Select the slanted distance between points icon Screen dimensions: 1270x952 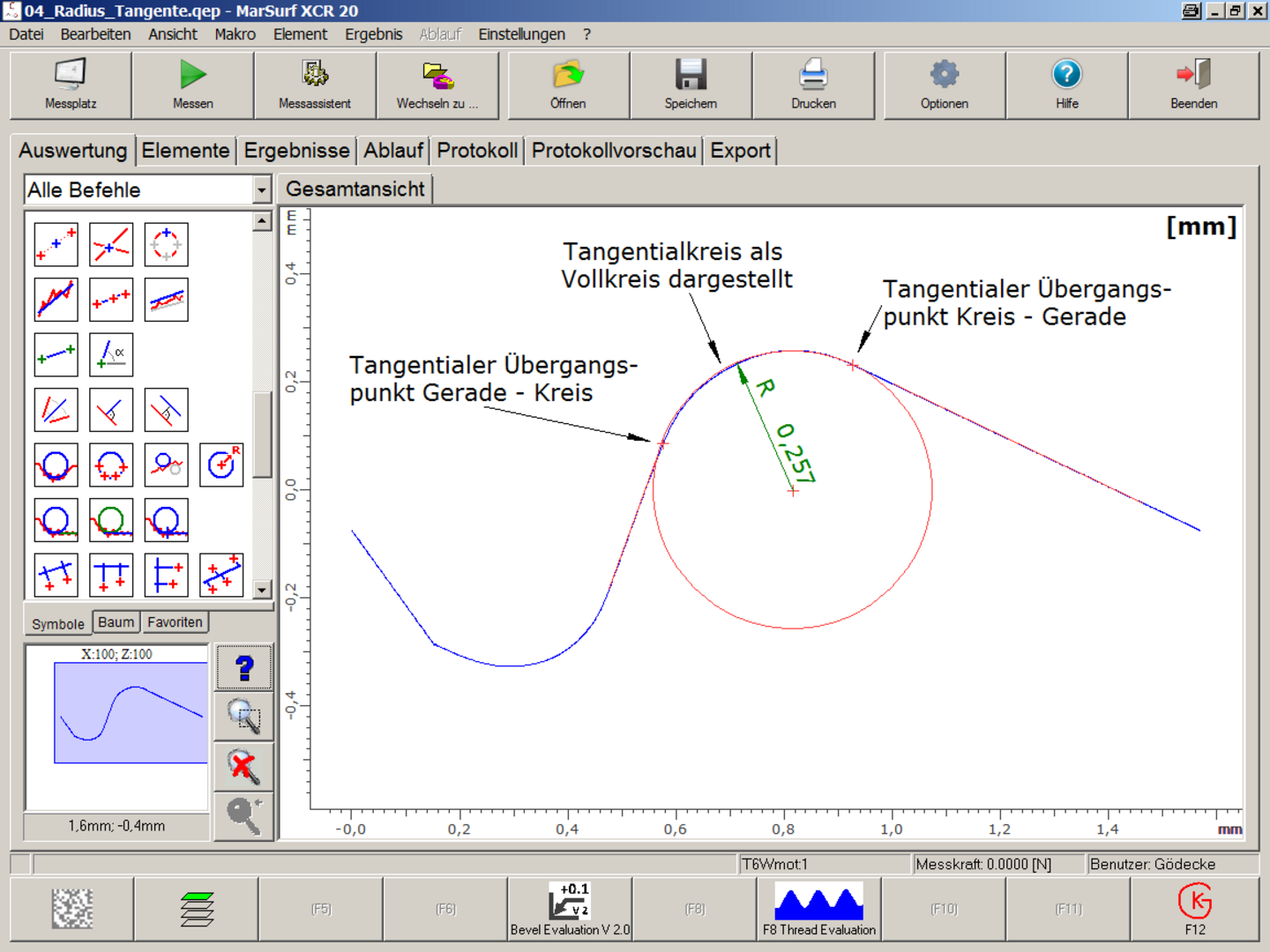pyautogui.click(x=56, y=575)
